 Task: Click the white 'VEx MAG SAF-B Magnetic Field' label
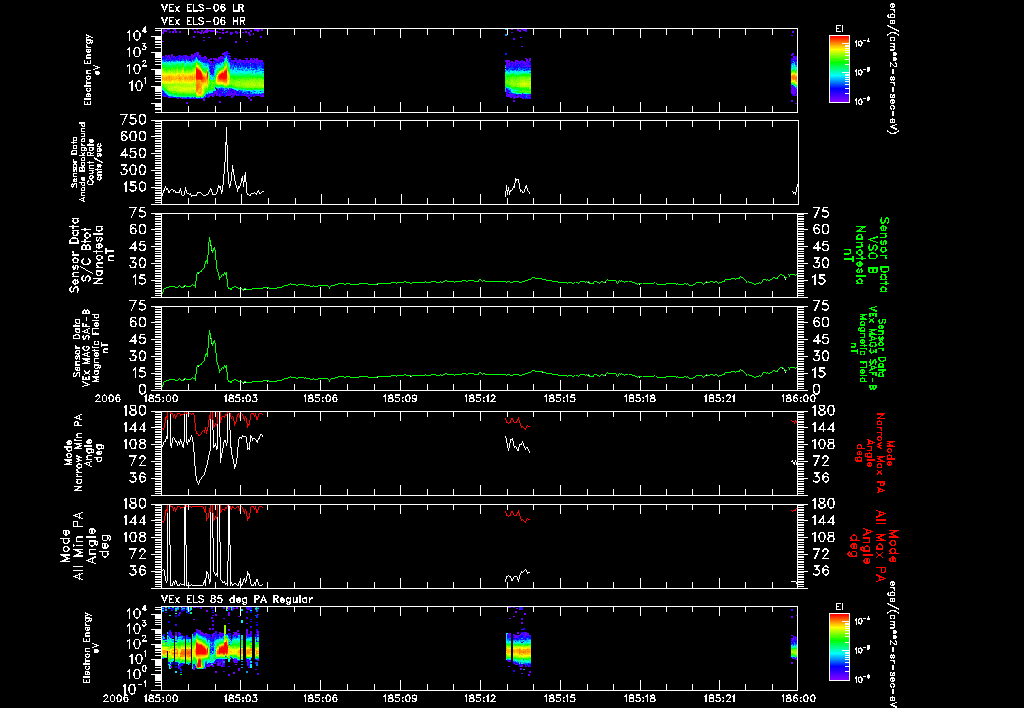click(91, 349)
